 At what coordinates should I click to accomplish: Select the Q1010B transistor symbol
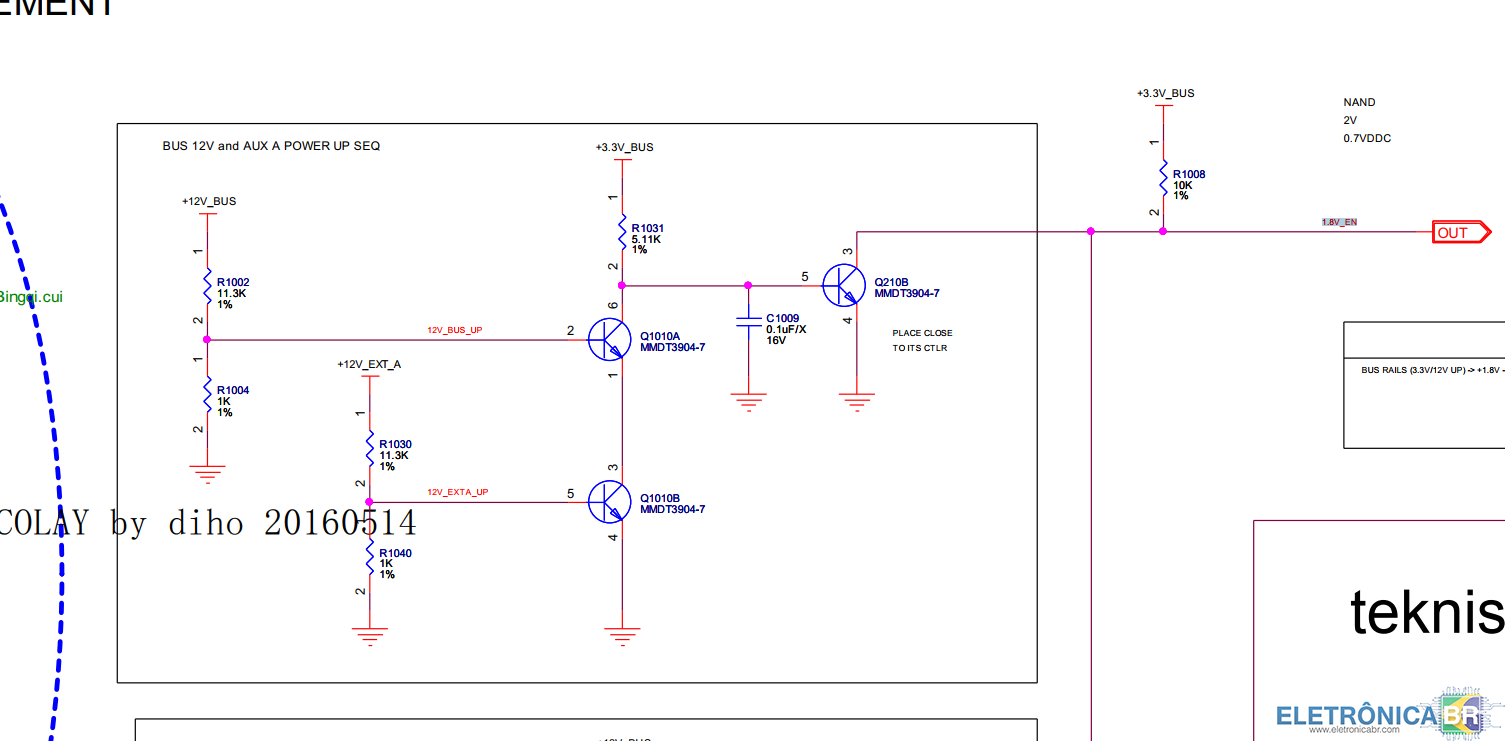tap(607, 502)
